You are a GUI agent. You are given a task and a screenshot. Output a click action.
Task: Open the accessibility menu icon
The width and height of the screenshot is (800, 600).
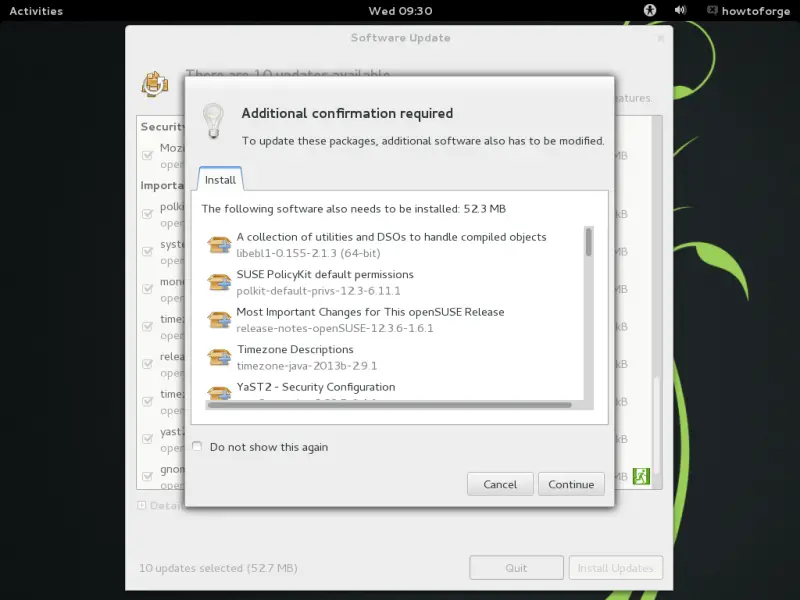point(649,10)
